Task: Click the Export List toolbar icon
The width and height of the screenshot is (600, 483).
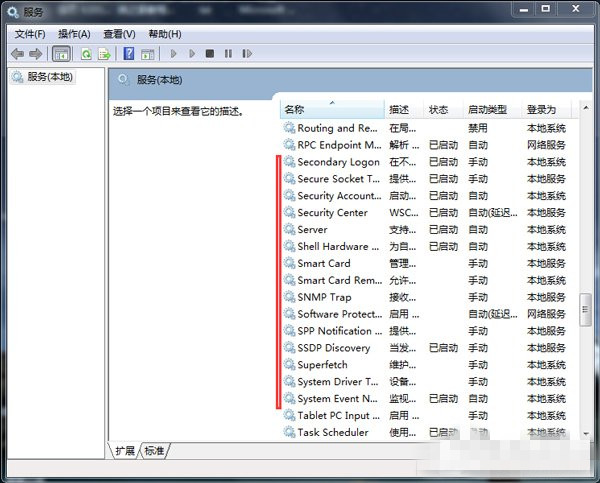Action: pyautogui.click(x=104, y=54)
